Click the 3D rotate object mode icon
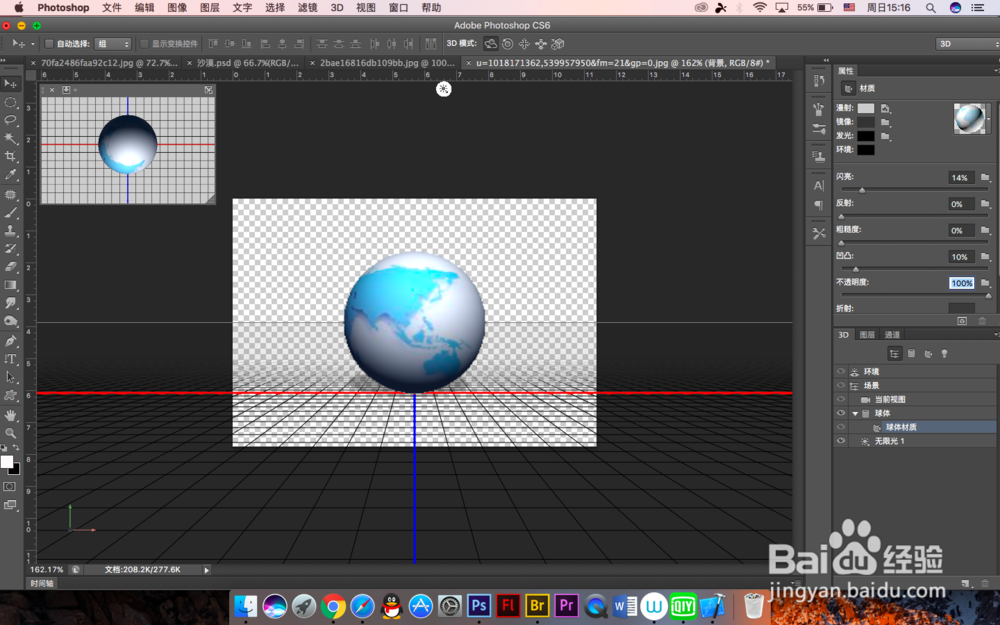1000x625 pixels. click(490, 44)
